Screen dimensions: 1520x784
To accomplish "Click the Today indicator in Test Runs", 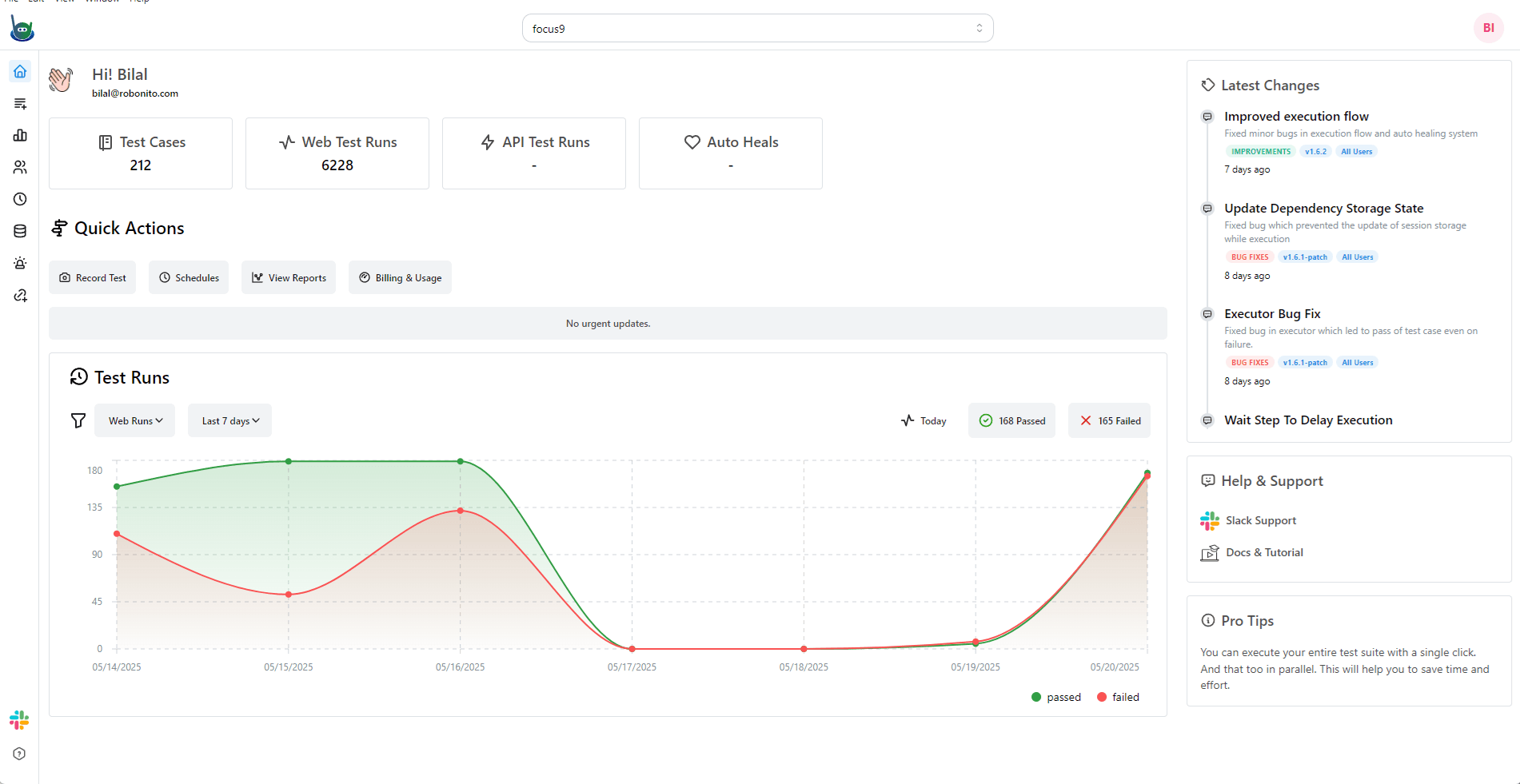I will tap(924, 420).
